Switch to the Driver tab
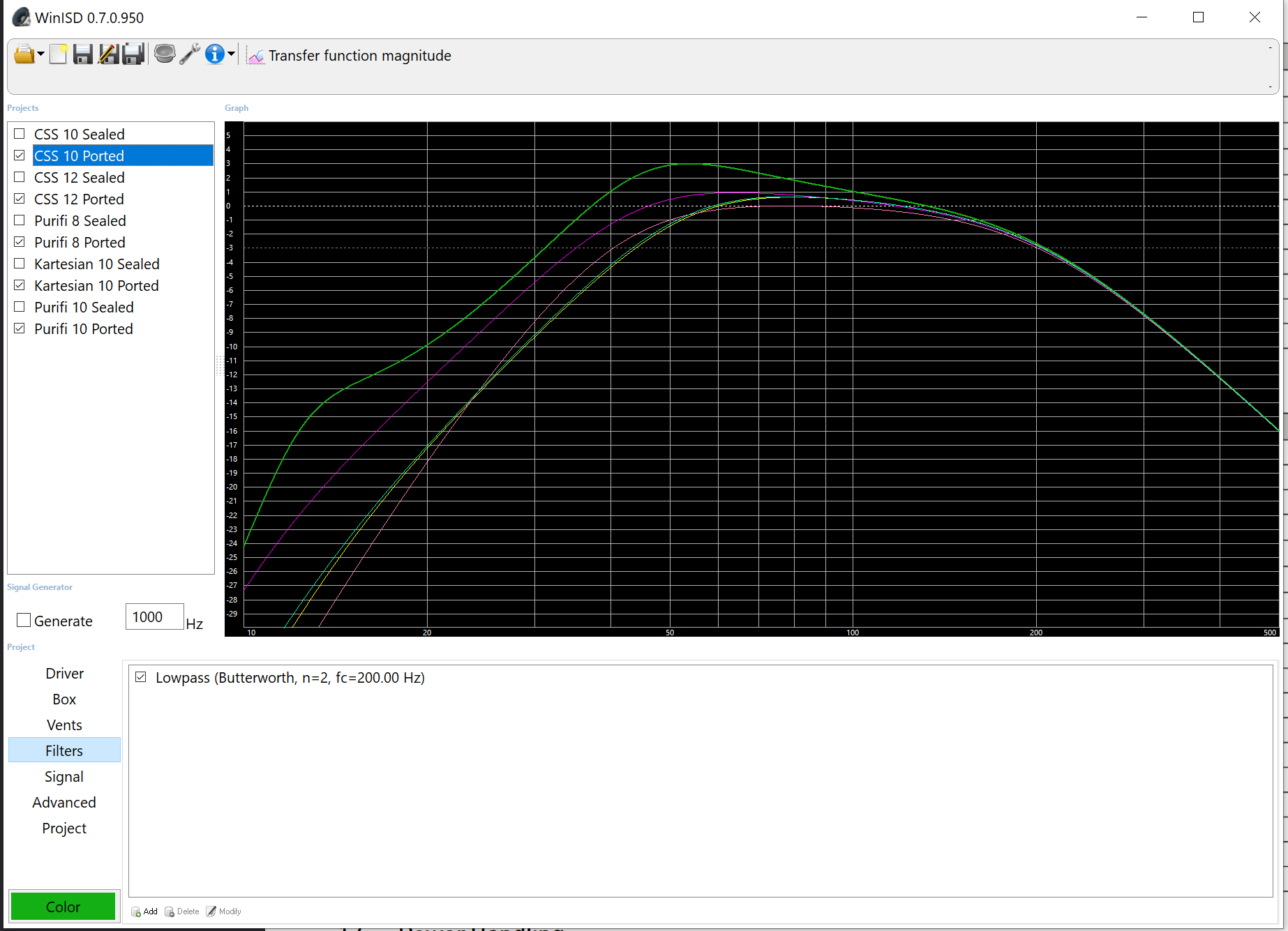Viewport: 1288px width, 931px height. click(64, 673)
